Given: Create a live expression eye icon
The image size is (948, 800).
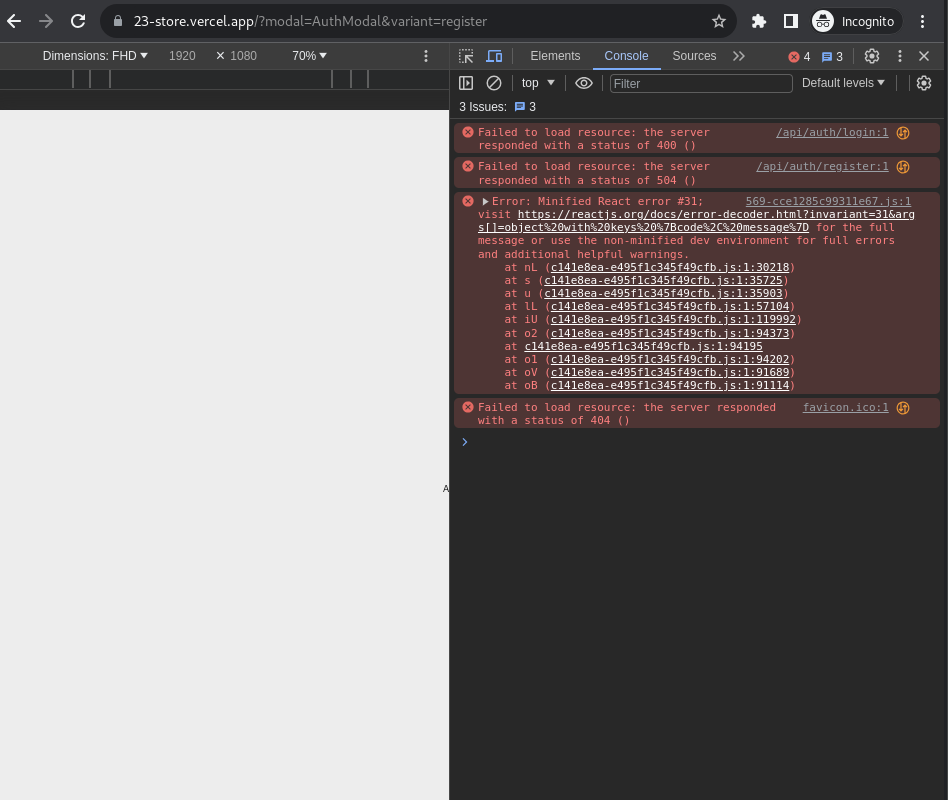Looking at the screenshot, I should (x=583, y=83).
